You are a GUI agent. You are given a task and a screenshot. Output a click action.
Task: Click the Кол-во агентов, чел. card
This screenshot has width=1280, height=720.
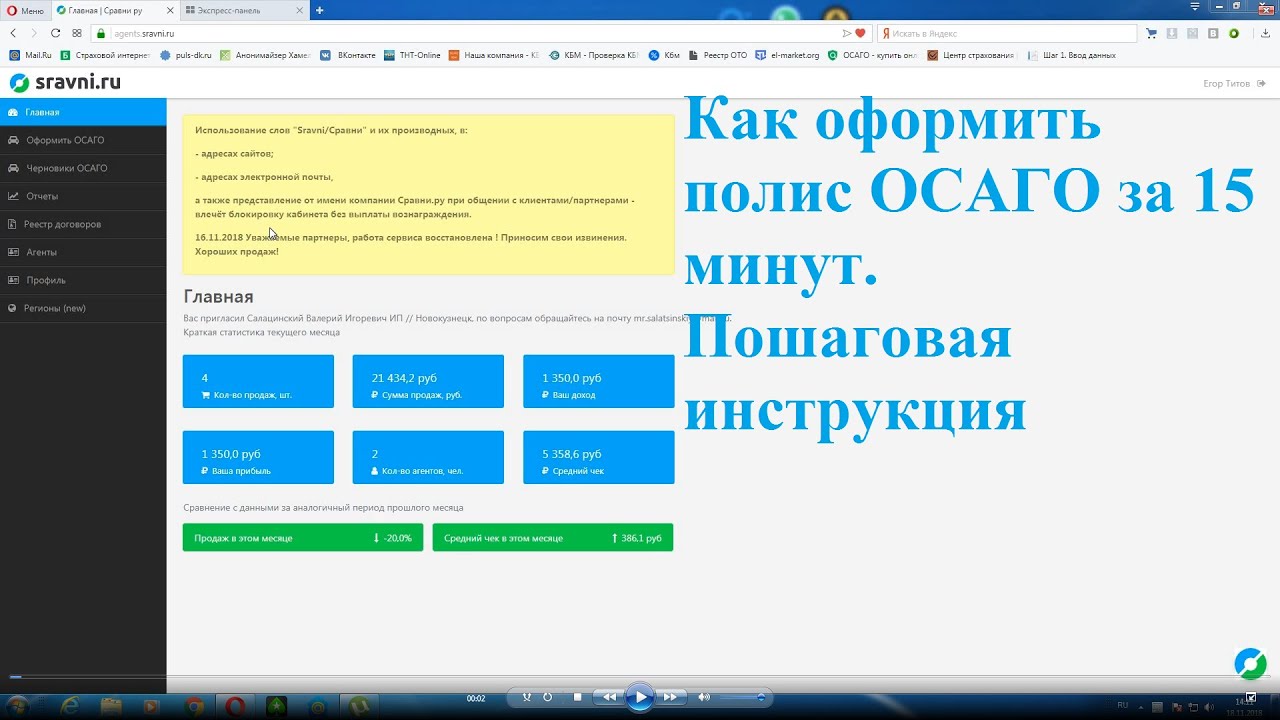click(428, 457)
